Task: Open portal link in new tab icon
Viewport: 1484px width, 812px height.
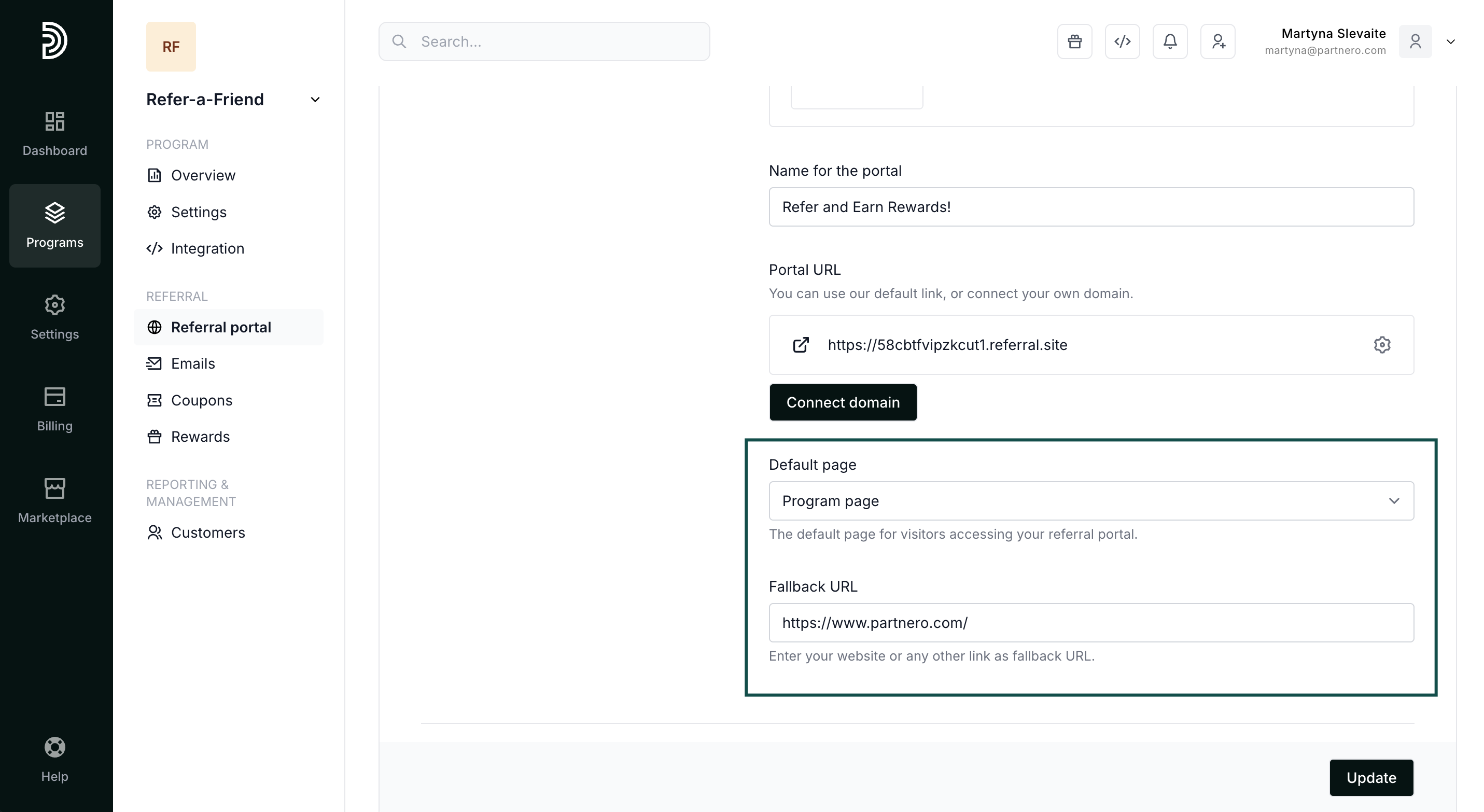Action: pos(801,345)
